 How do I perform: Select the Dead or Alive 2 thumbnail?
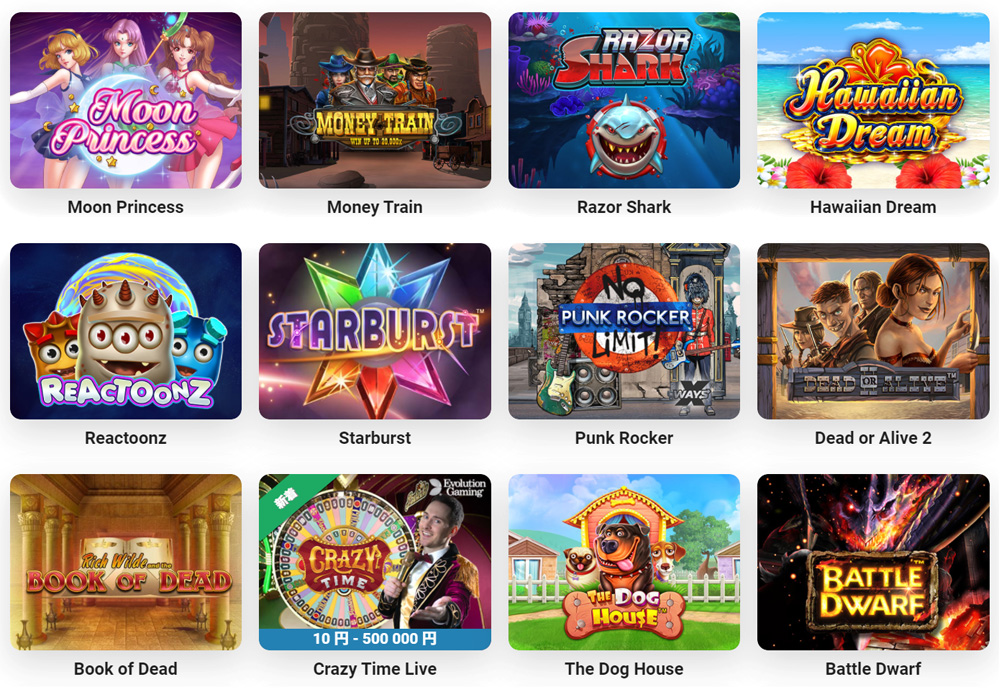(x=873, y=331)
